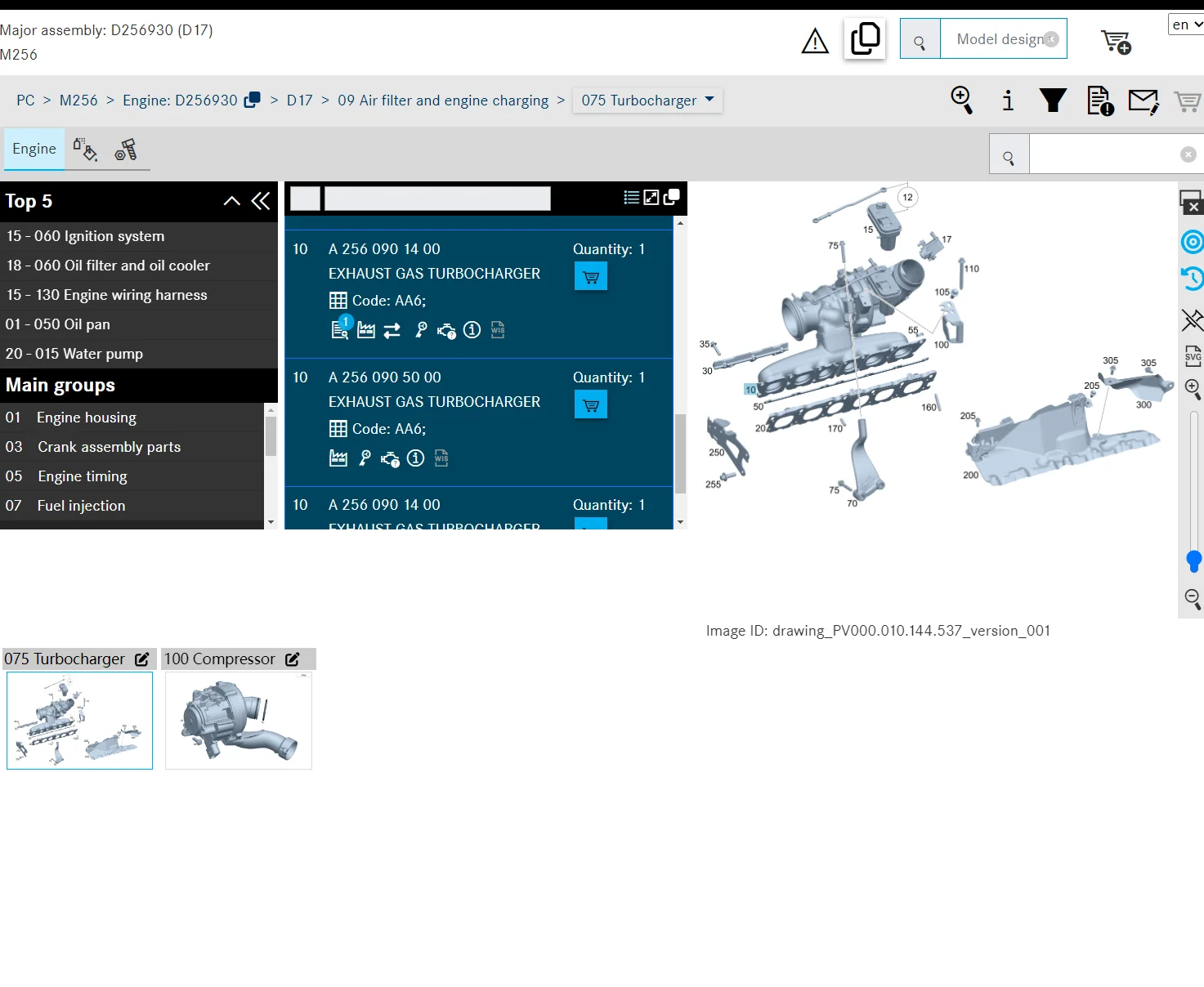
Task: Open WIS document icon for A 256 090 14 00
Action: pyautogui.click(x=498, y=329)
